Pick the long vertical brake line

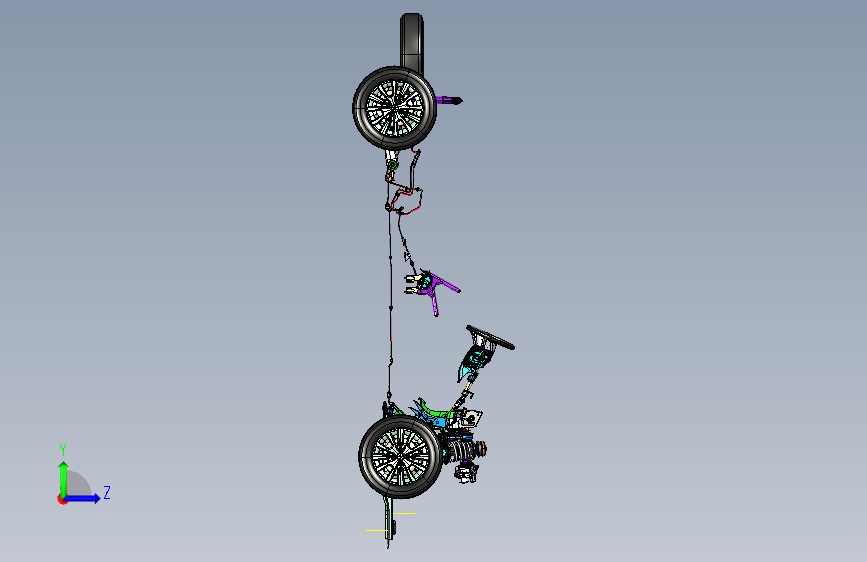[x=390, y=303]
